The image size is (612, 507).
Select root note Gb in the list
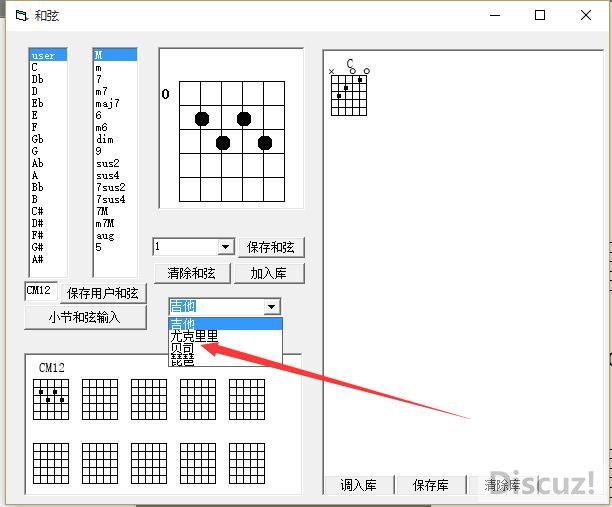[x=38, y=139]
